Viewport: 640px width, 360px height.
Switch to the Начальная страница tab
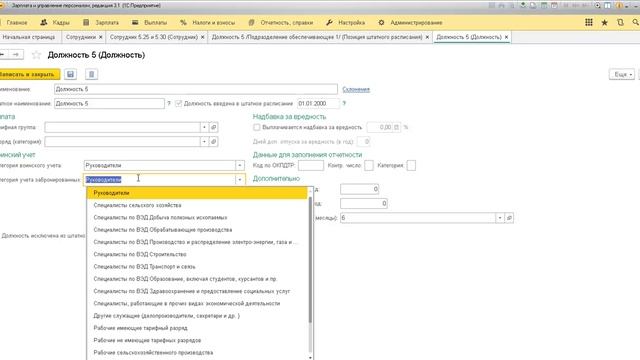(29, 37)
